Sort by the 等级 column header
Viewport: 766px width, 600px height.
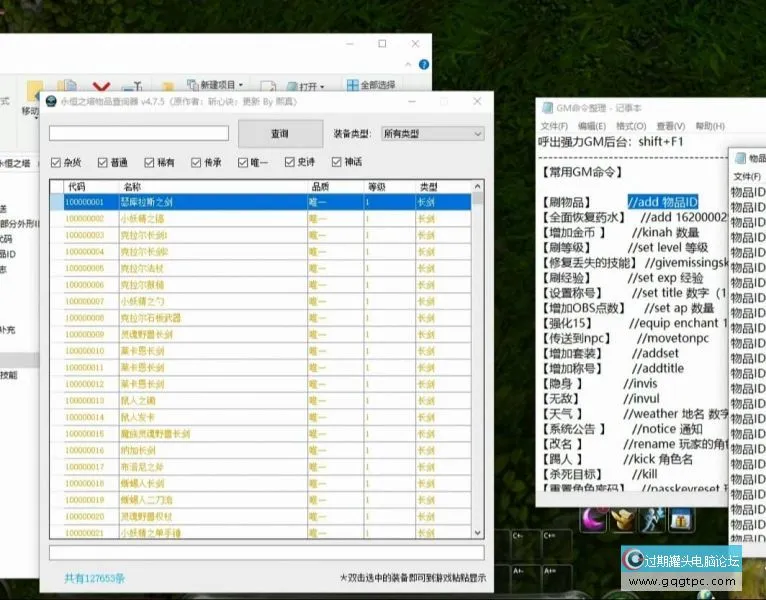[389, 187]
